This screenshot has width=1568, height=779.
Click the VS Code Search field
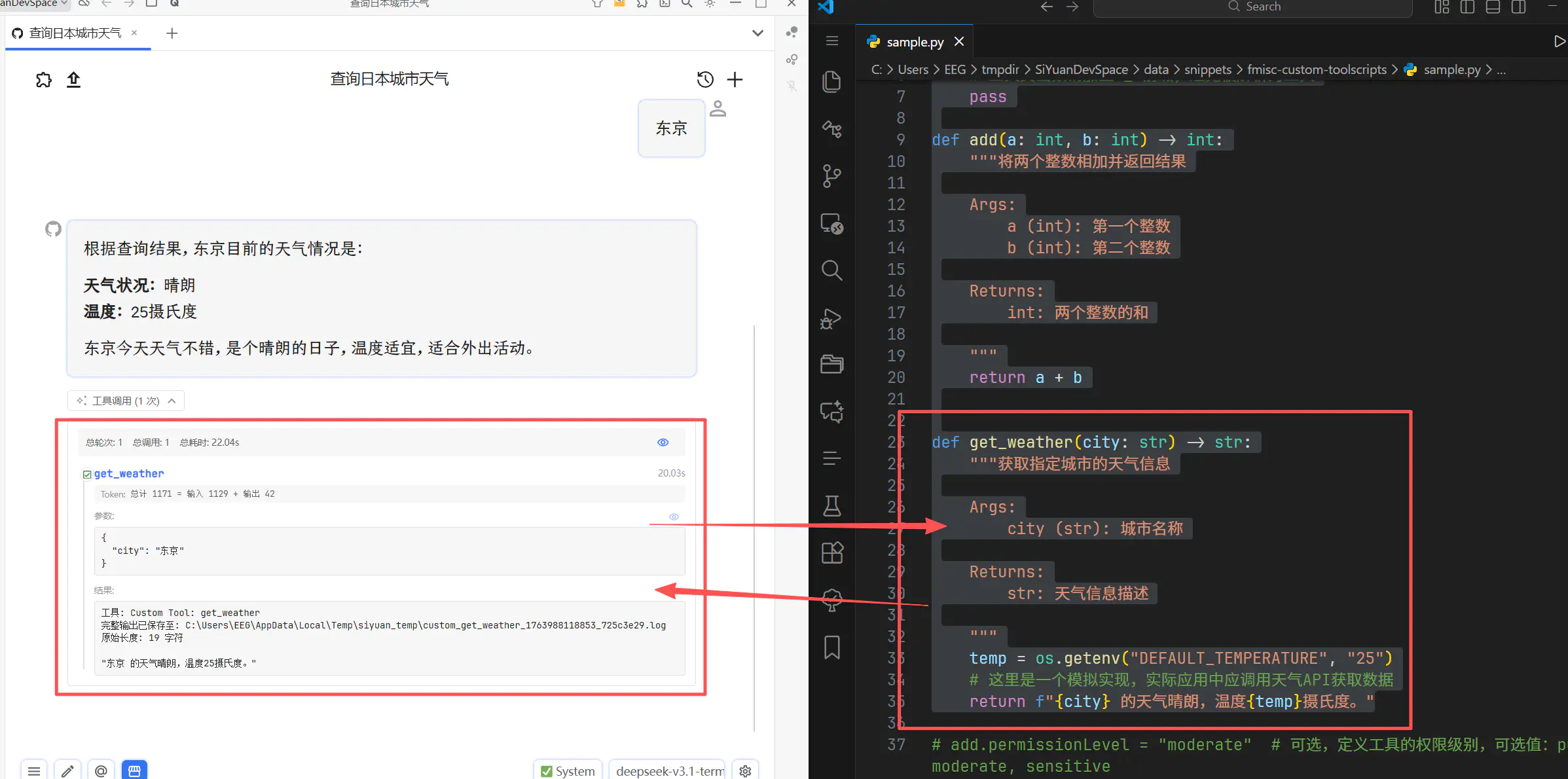pyautogui.click(x=1253, y=7)
